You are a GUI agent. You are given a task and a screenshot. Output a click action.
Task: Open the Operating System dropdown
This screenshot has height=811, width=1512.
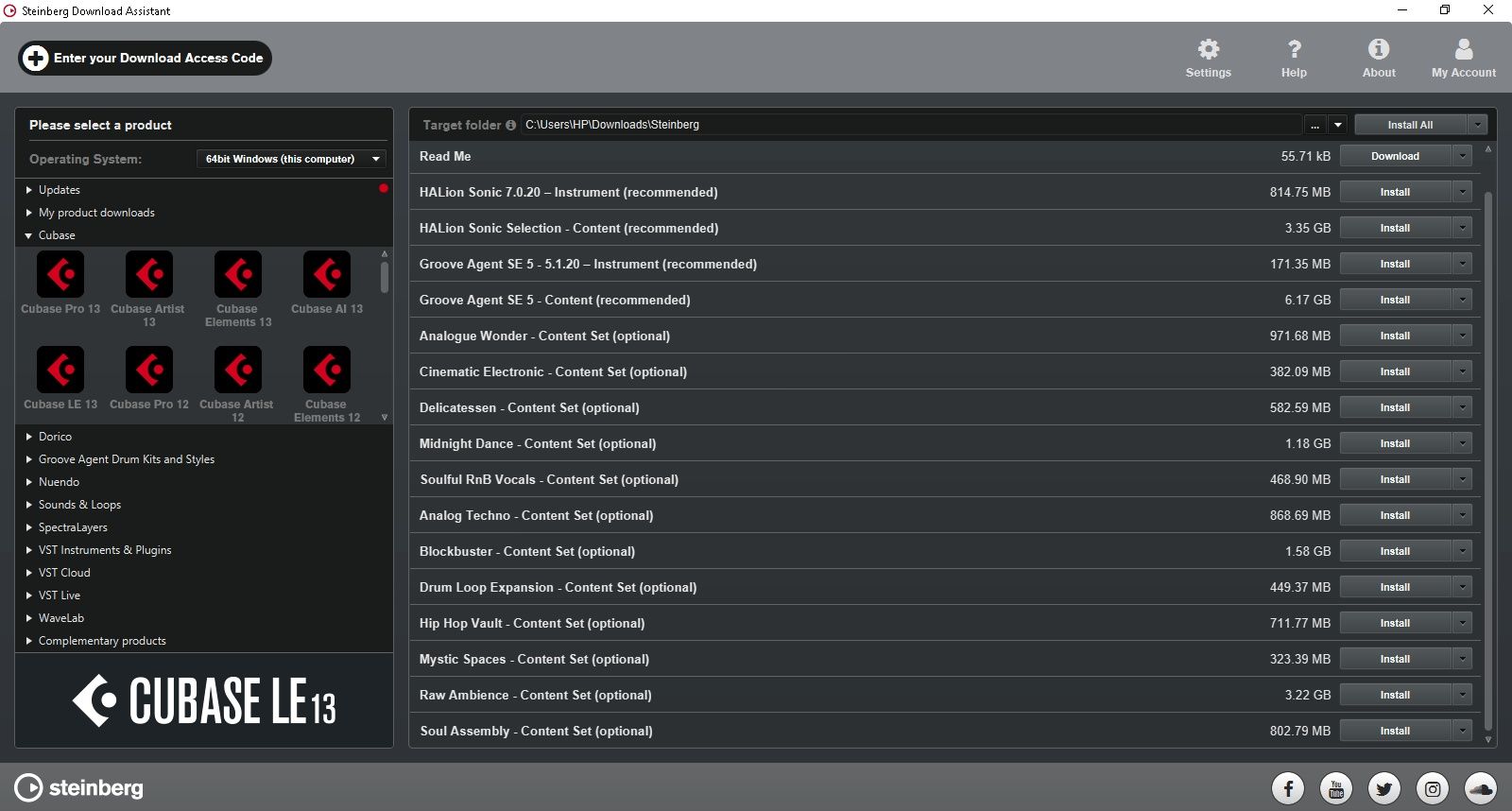pyautogui.click(x=291, y=159)
